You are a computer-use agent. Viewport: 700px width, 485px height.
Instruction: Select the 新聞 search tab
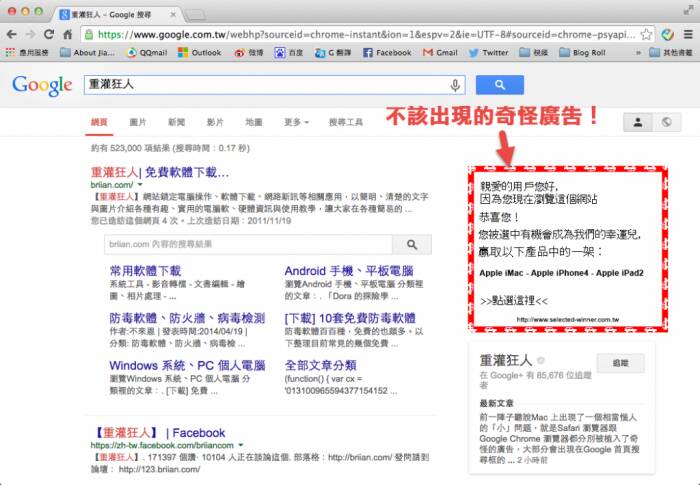(176, 122)
